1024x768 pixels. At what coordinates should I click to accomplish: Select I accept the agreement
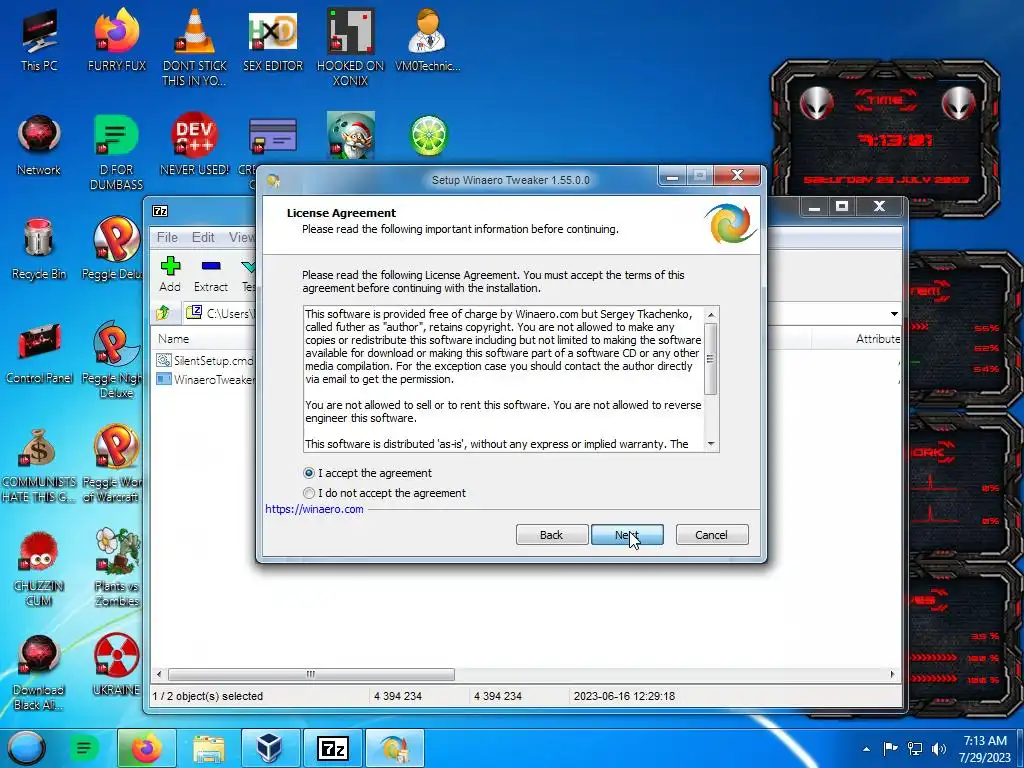(368, 473)
